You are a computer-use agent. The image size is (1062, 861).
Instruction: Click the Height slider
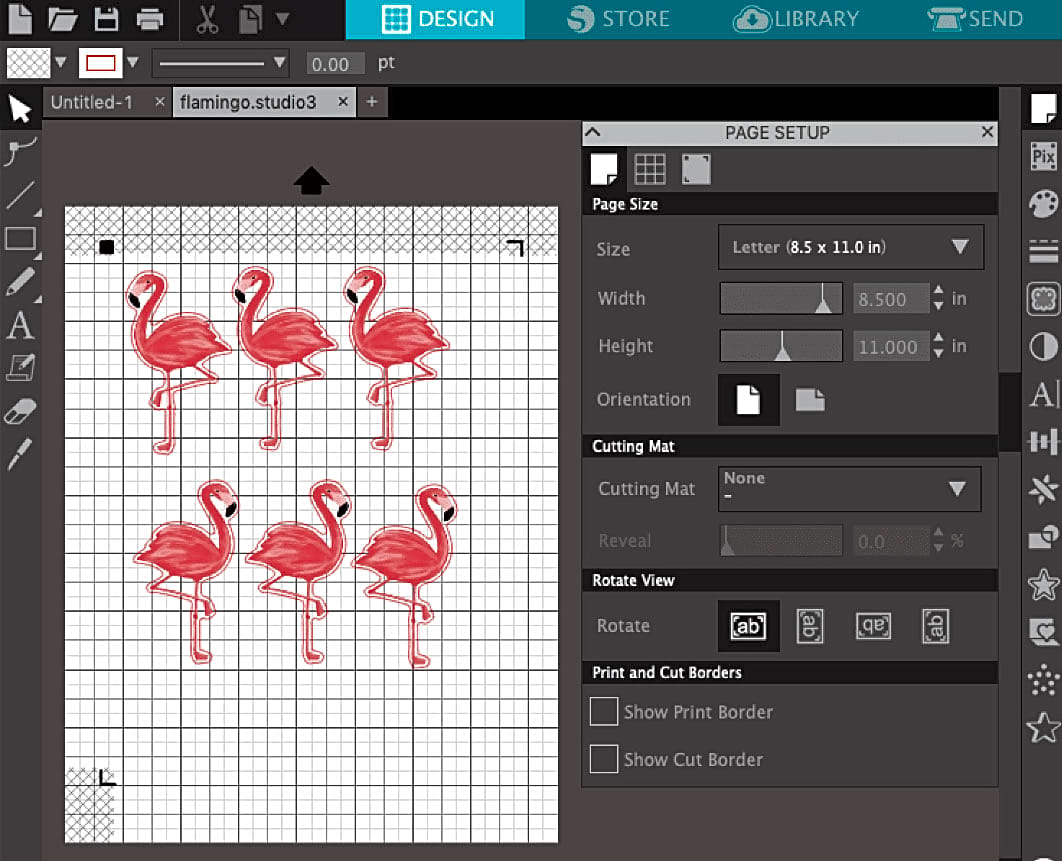coord(781,346)
